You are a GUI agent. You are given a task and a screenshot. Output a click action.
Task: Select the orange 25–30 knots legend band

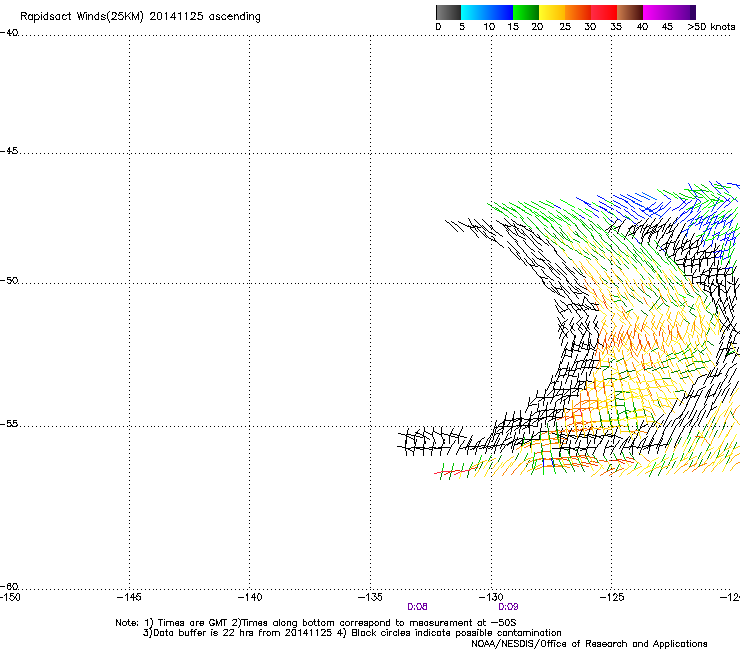pos(578,12)
